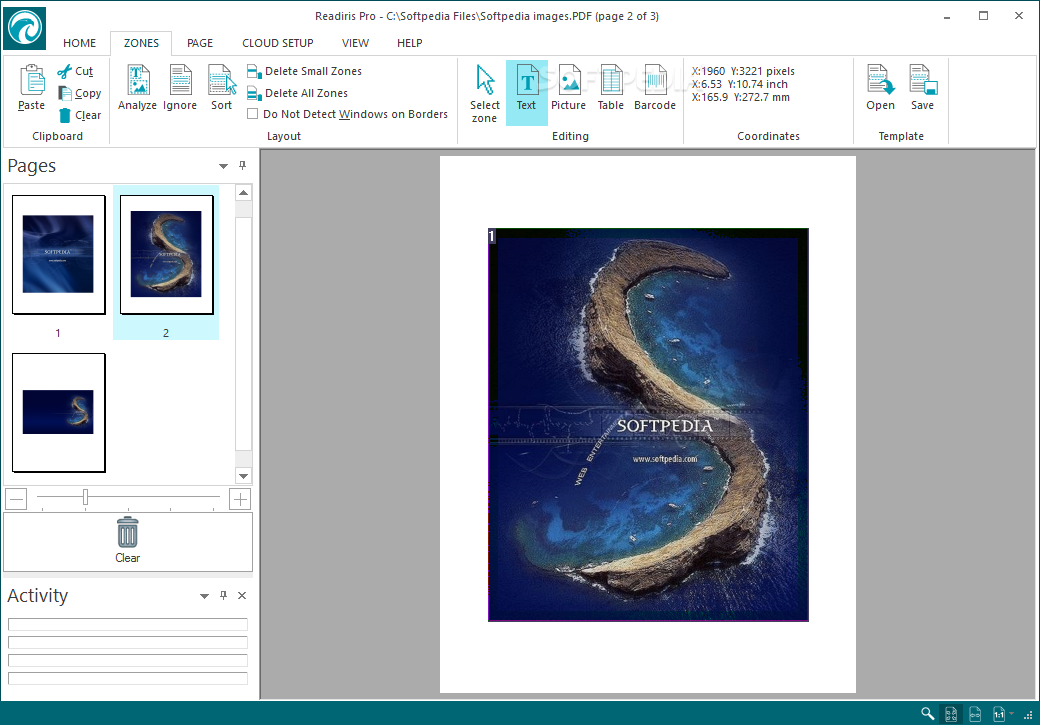Image resolution: width=1040 pixels, height=725 pixels.
Task: Minimize the Readiris Pro window
Action: [x=947, y=16]
